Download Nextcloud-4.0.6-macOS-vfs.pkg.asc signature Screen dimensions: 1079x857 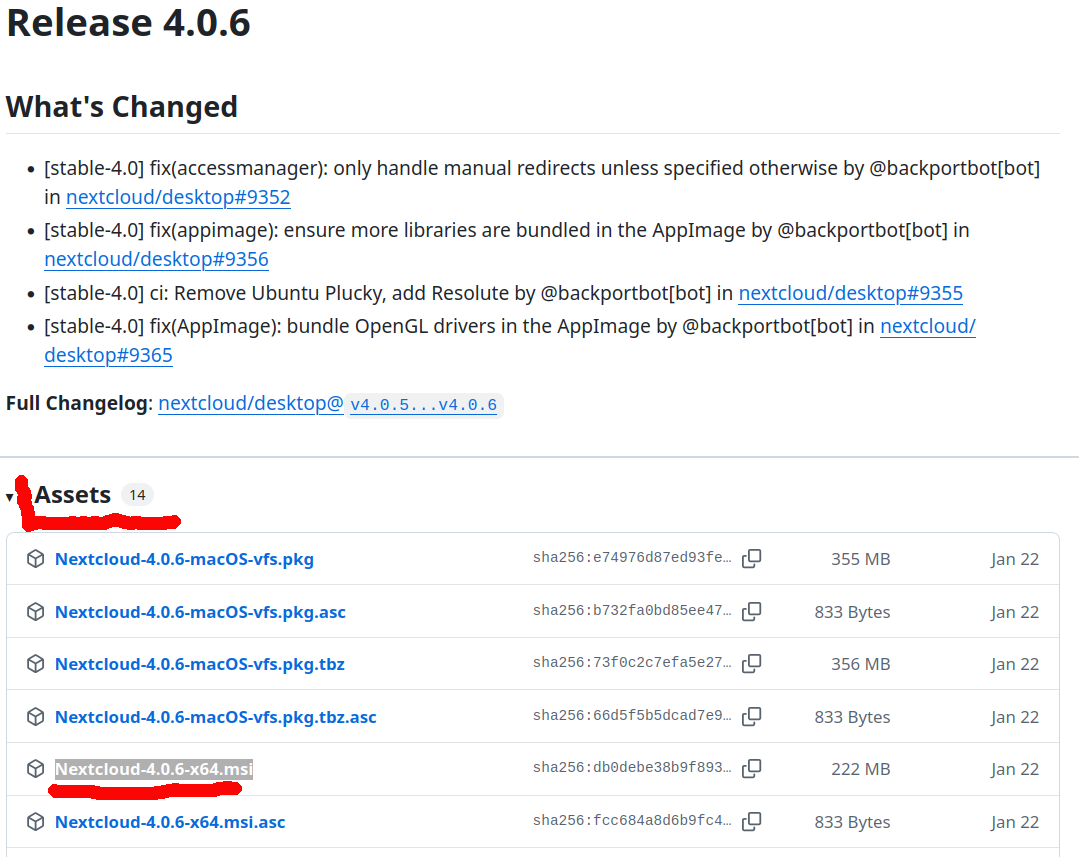tap(200, 612)
